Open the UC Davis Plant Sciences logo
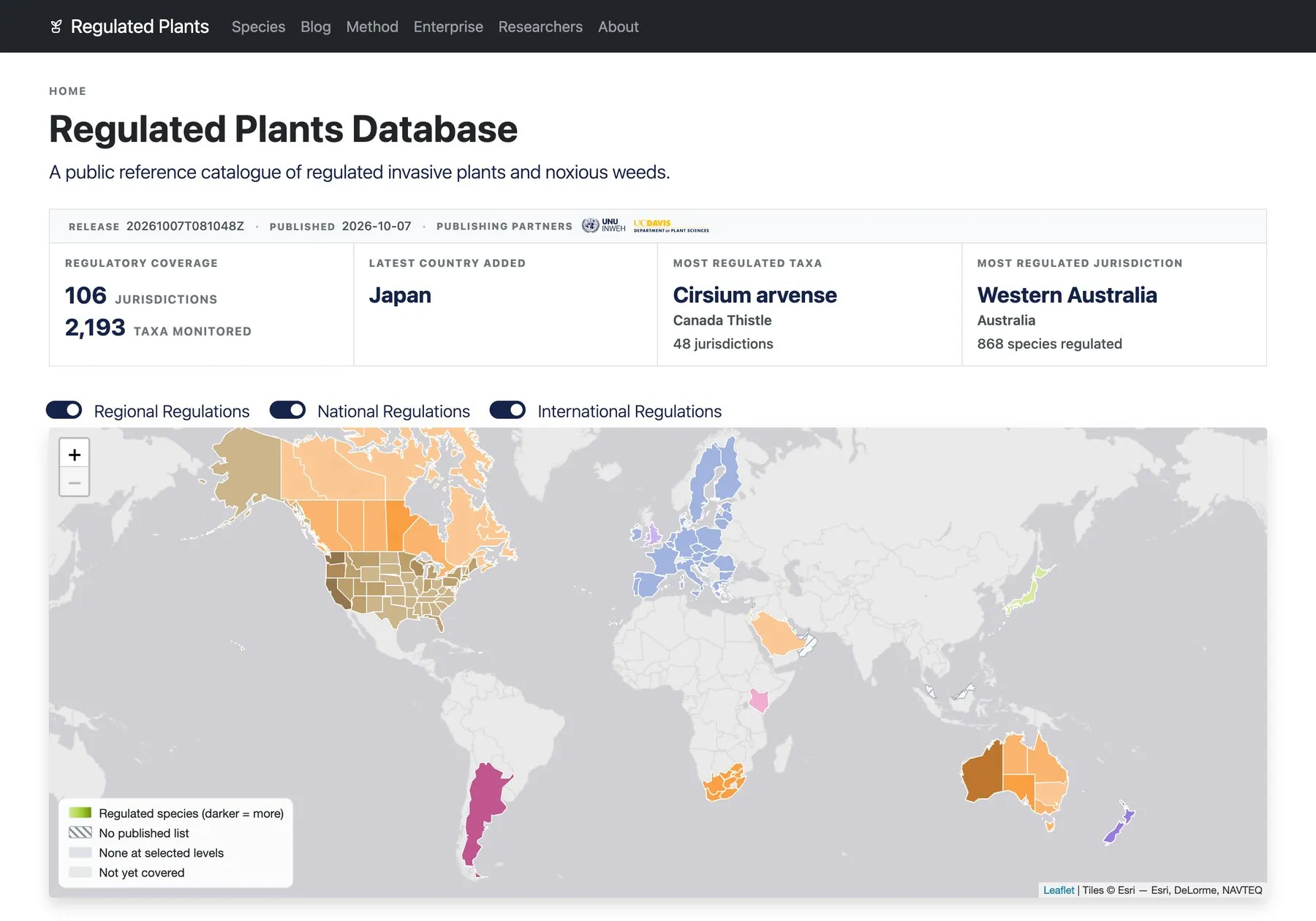The image size is (1316, 921). 671,226
